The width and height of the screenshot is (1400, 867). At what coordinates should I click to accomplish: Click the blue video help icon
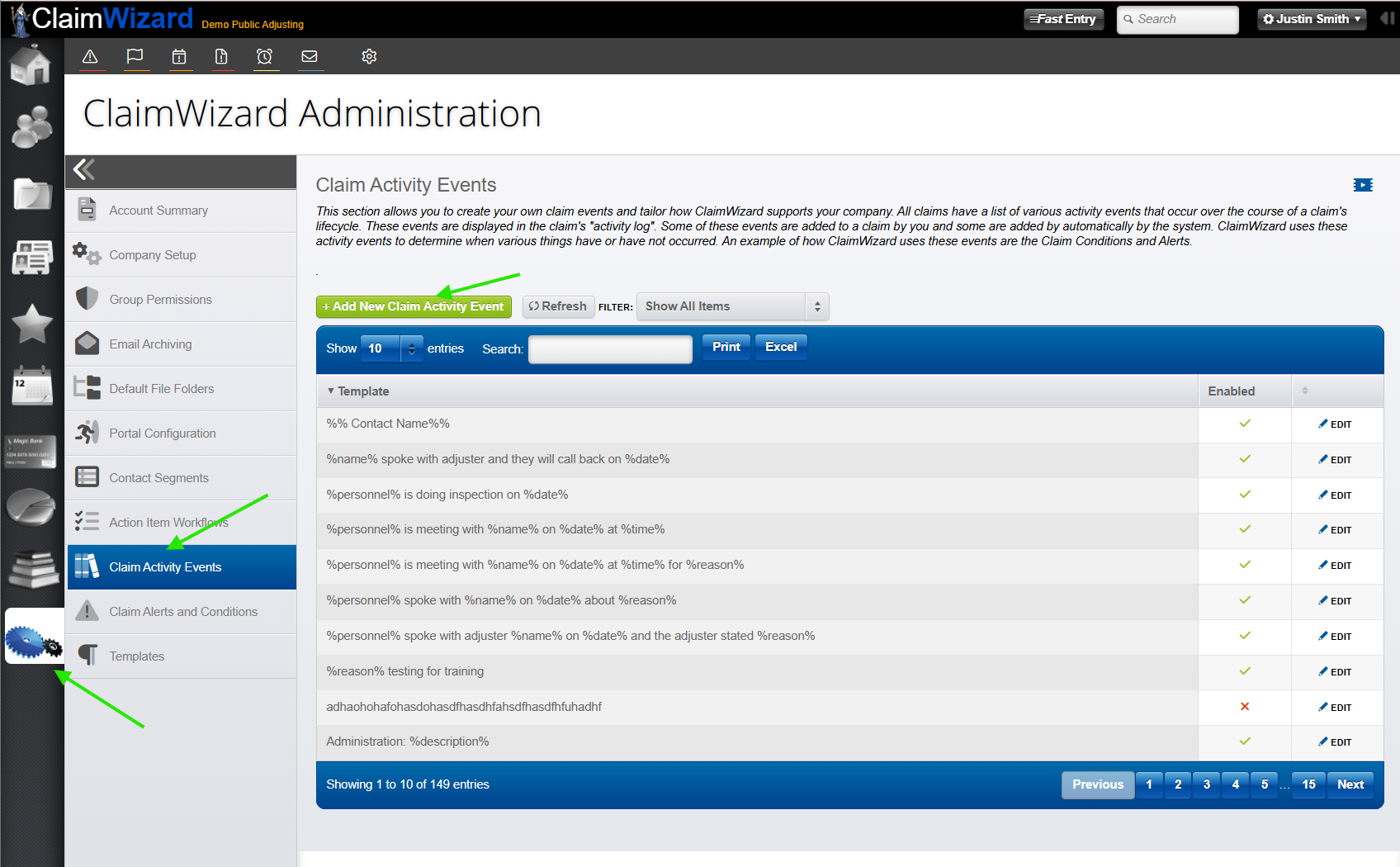pyautogui.click(x=1363, y=185)
